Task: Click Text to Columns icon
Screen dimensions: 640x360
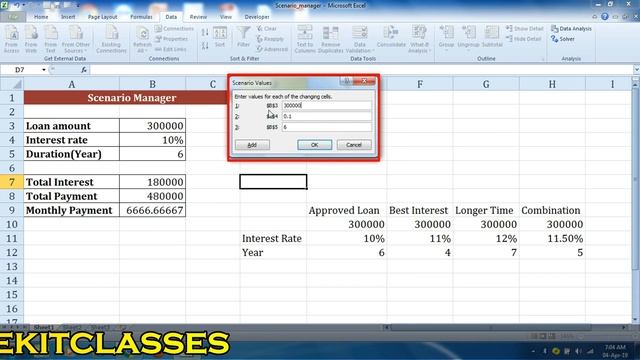Action: pos(305,39)
